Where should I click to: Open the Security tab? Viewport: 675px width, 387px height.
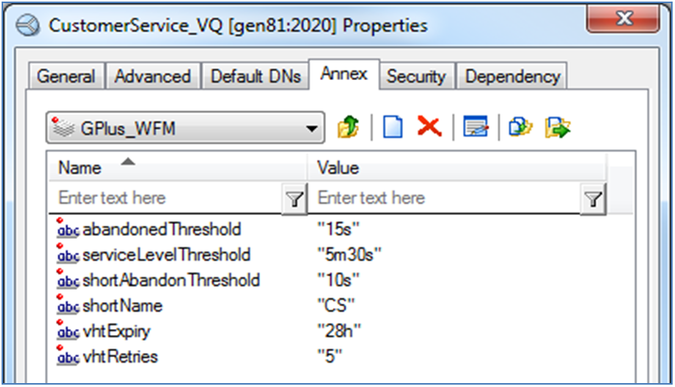point(416,76)
